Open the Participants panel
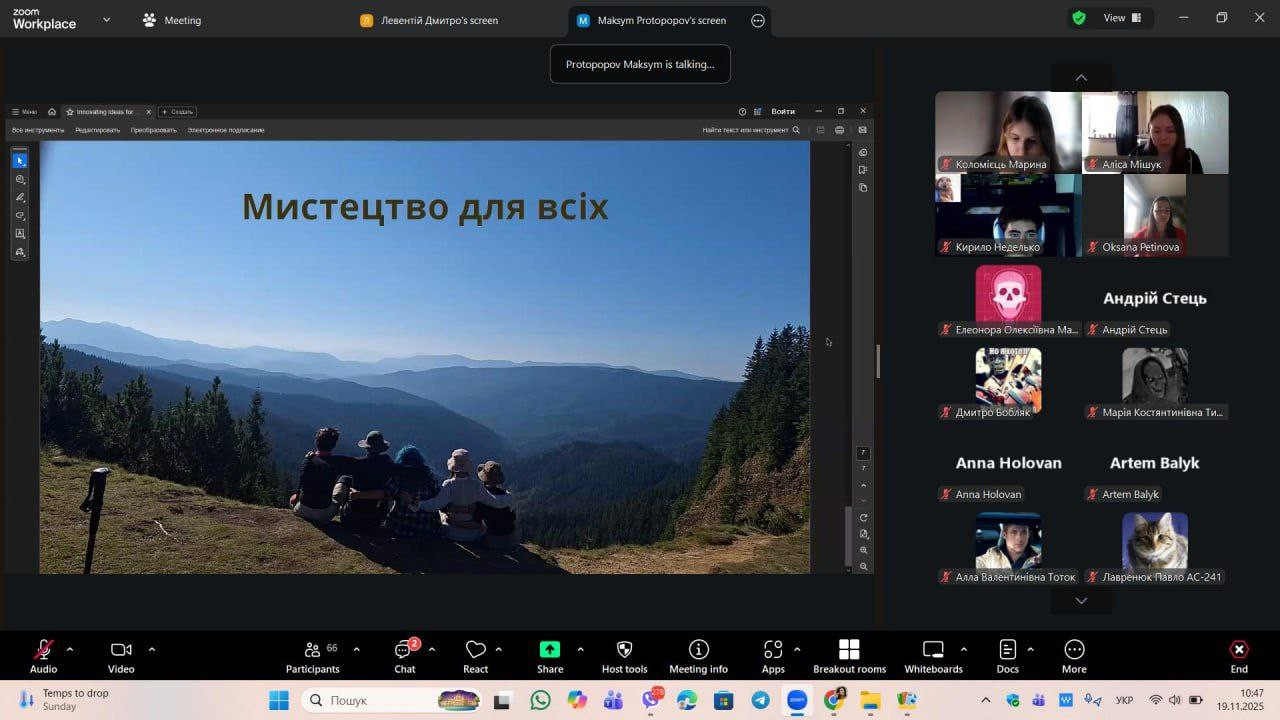 pos(313,656)
